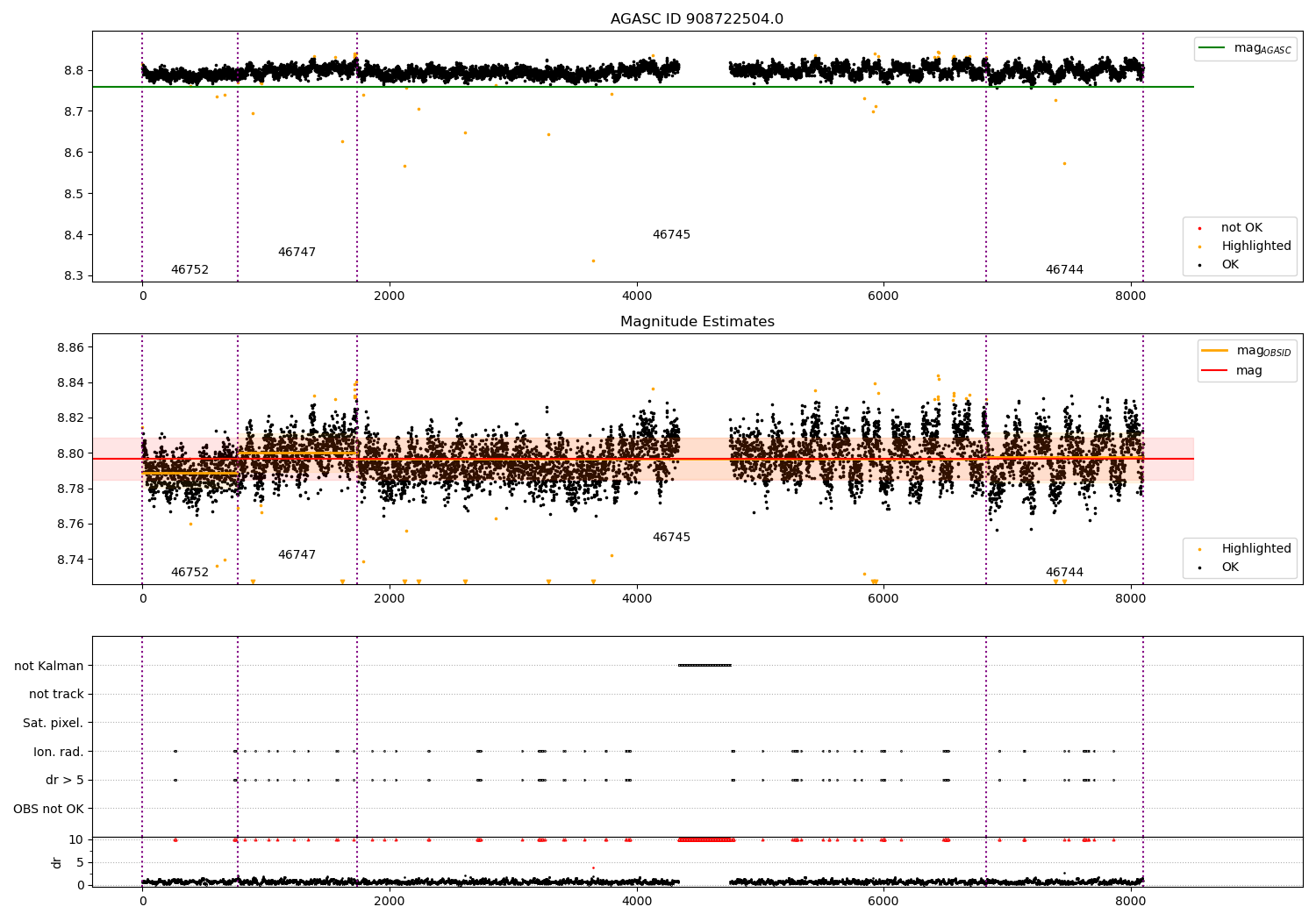The image size is (1316, 921).
Task: Click the '46747' label in Magnitude Estimates plot
Action: click(x=297, y=554)
